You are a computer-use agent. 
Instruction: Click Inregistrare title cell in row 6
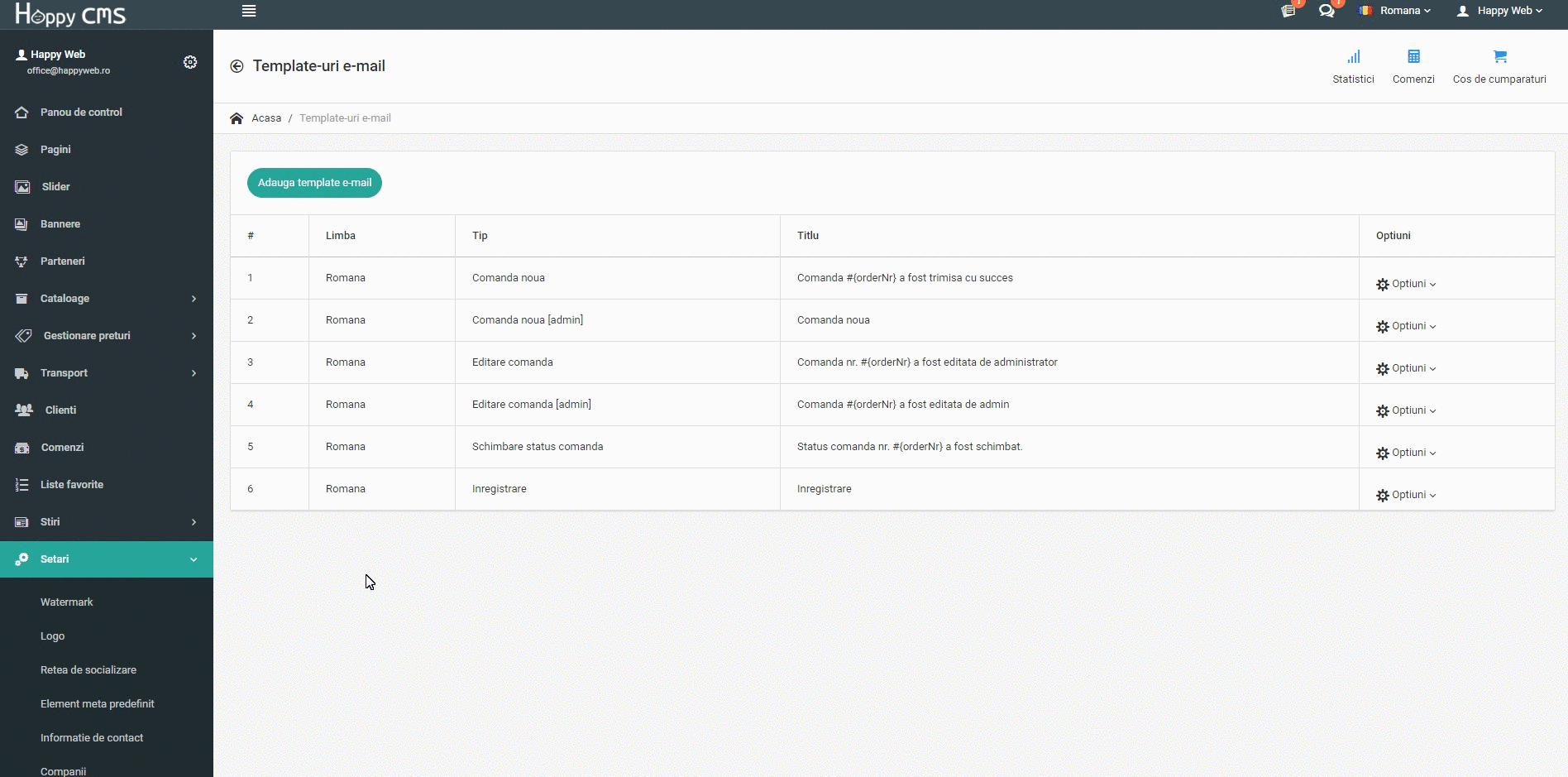[x=825, y=489]
